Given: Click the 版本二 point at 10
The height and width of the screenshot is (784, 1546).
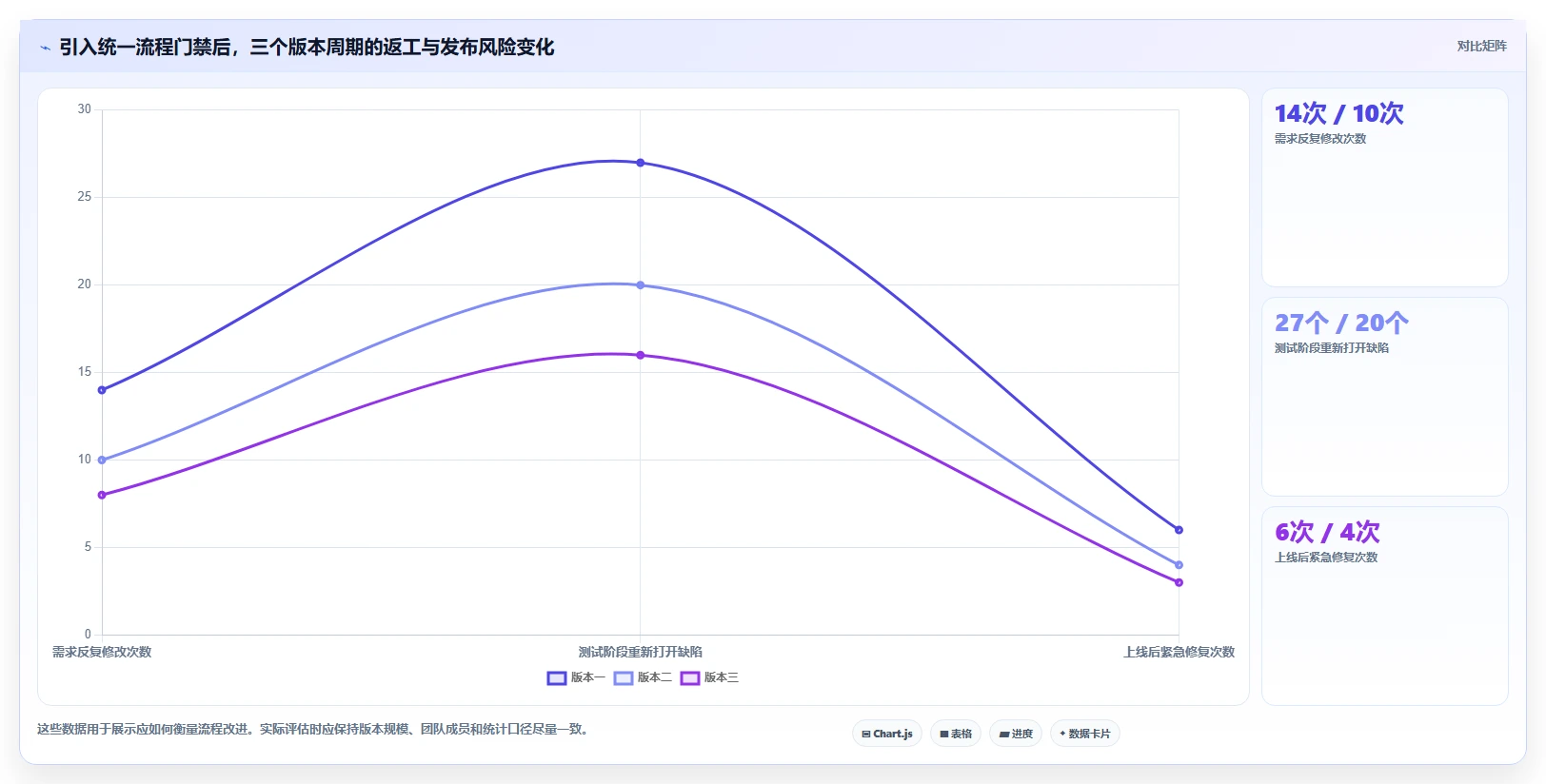Looking at the screenshot, I should (x=102, y=461).
